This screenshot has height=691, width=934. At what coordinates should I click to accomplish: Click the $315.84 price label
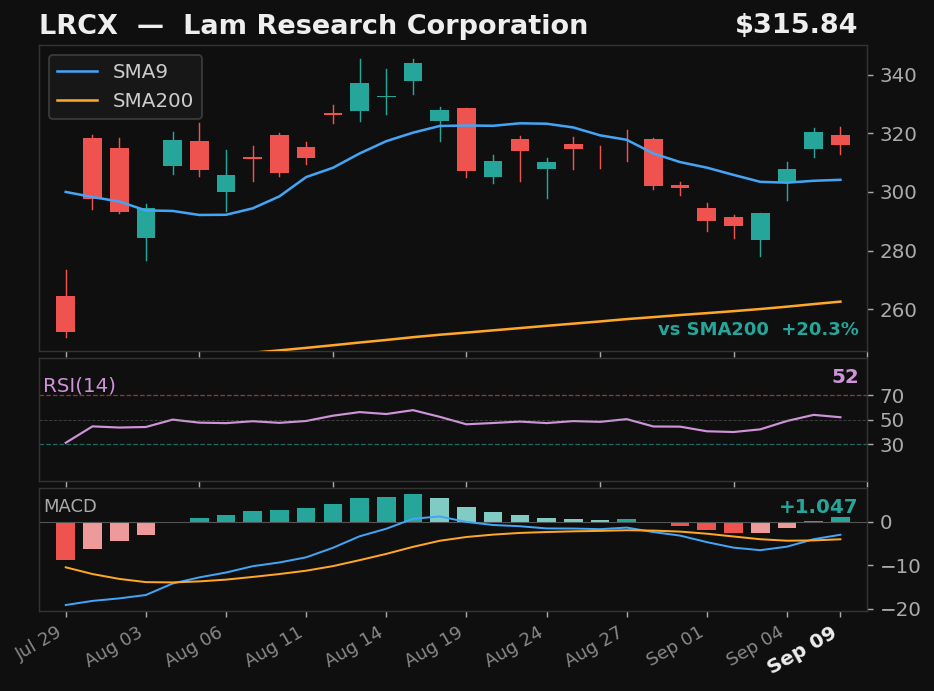pos(796,24)
